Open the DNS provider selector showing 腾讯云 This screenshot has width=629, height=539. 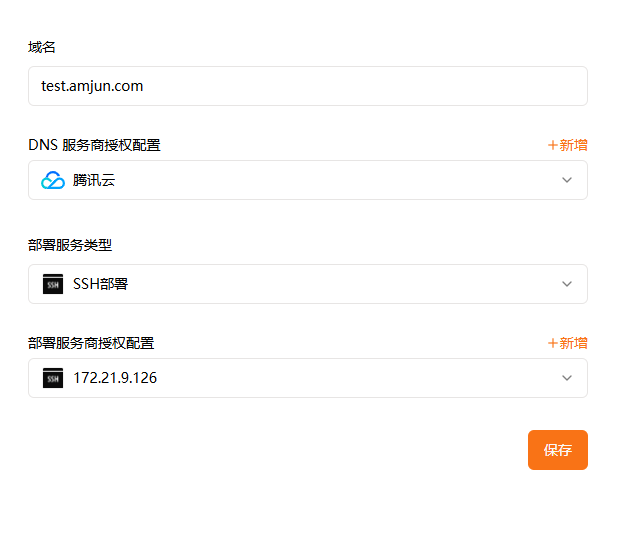(x=300, y=181)
